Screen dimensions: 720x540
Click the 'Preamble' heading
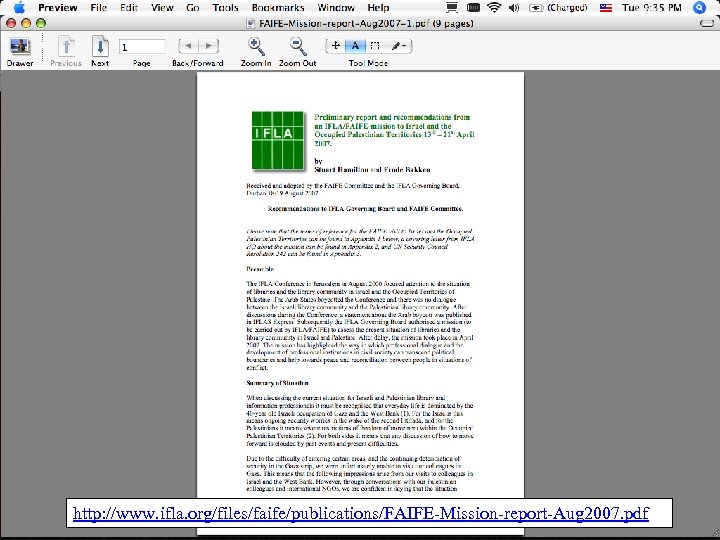pos(260,269)
